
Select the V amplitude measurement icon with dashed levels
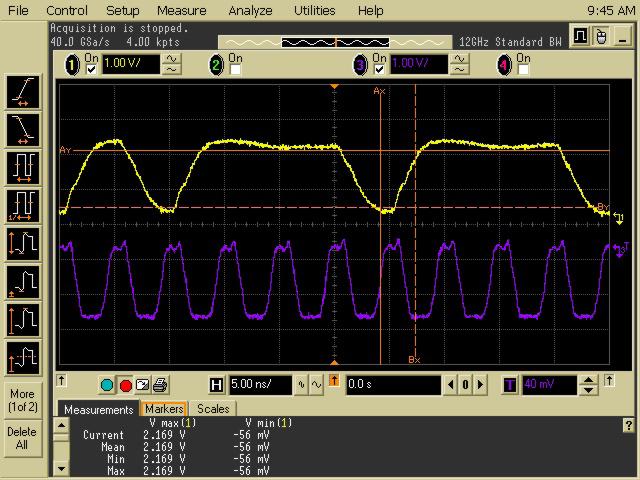pyautogui.click(x=23, y=358)
